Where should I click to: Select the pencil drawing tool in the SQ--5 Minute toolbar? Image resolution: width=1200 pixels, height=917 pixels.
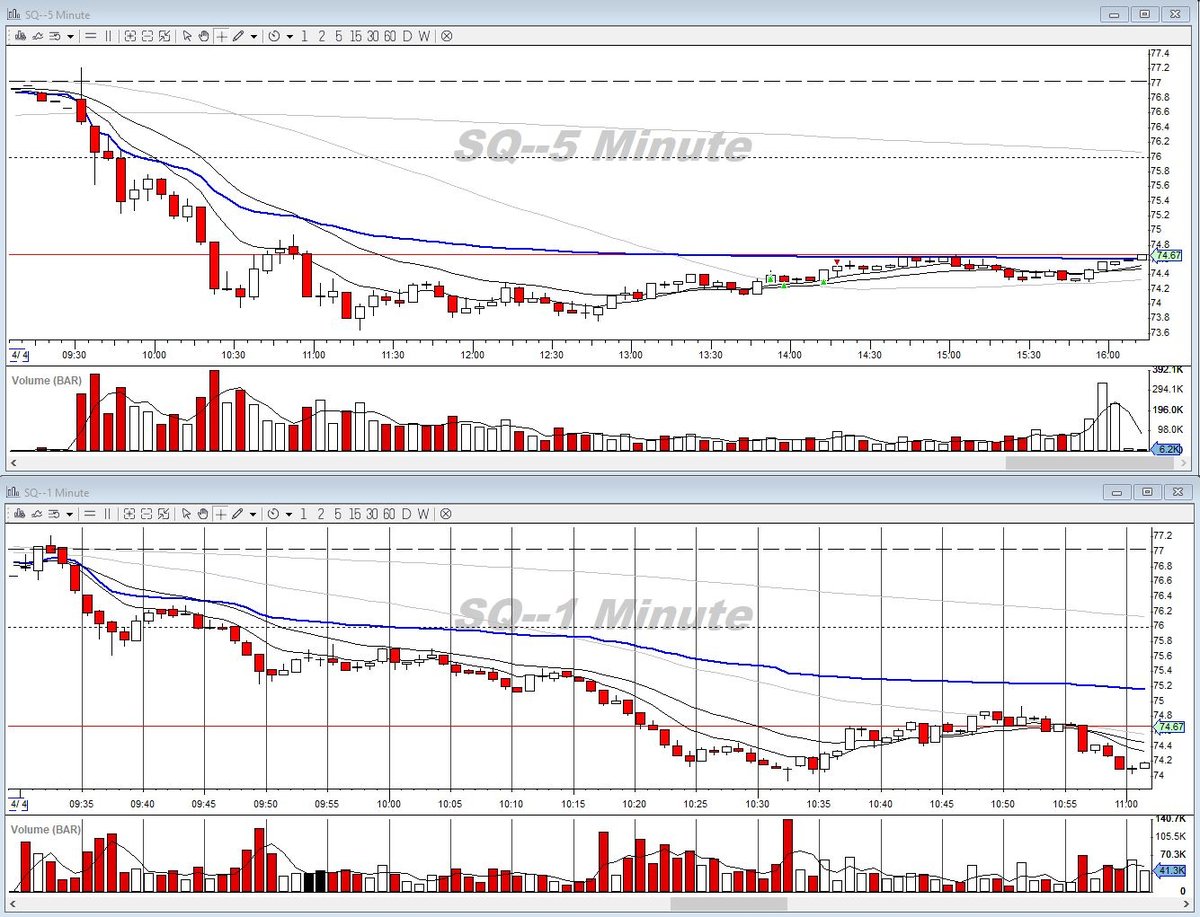238,35
